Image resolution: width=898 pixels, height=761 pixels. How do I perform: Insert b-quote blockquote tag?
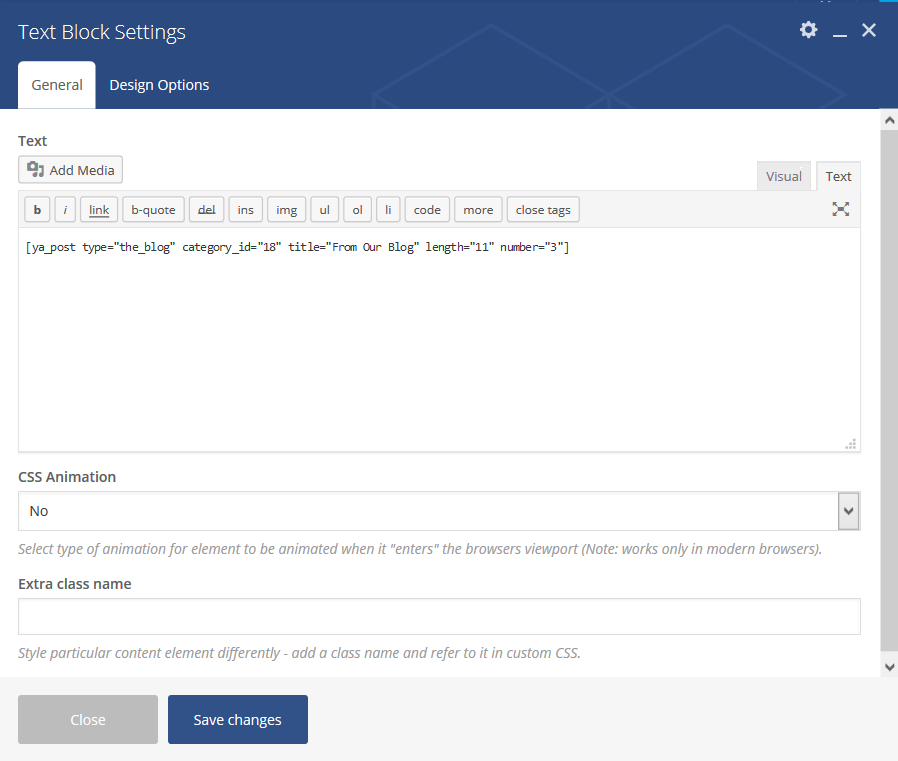pyautogui.click(x=153, y=210)
